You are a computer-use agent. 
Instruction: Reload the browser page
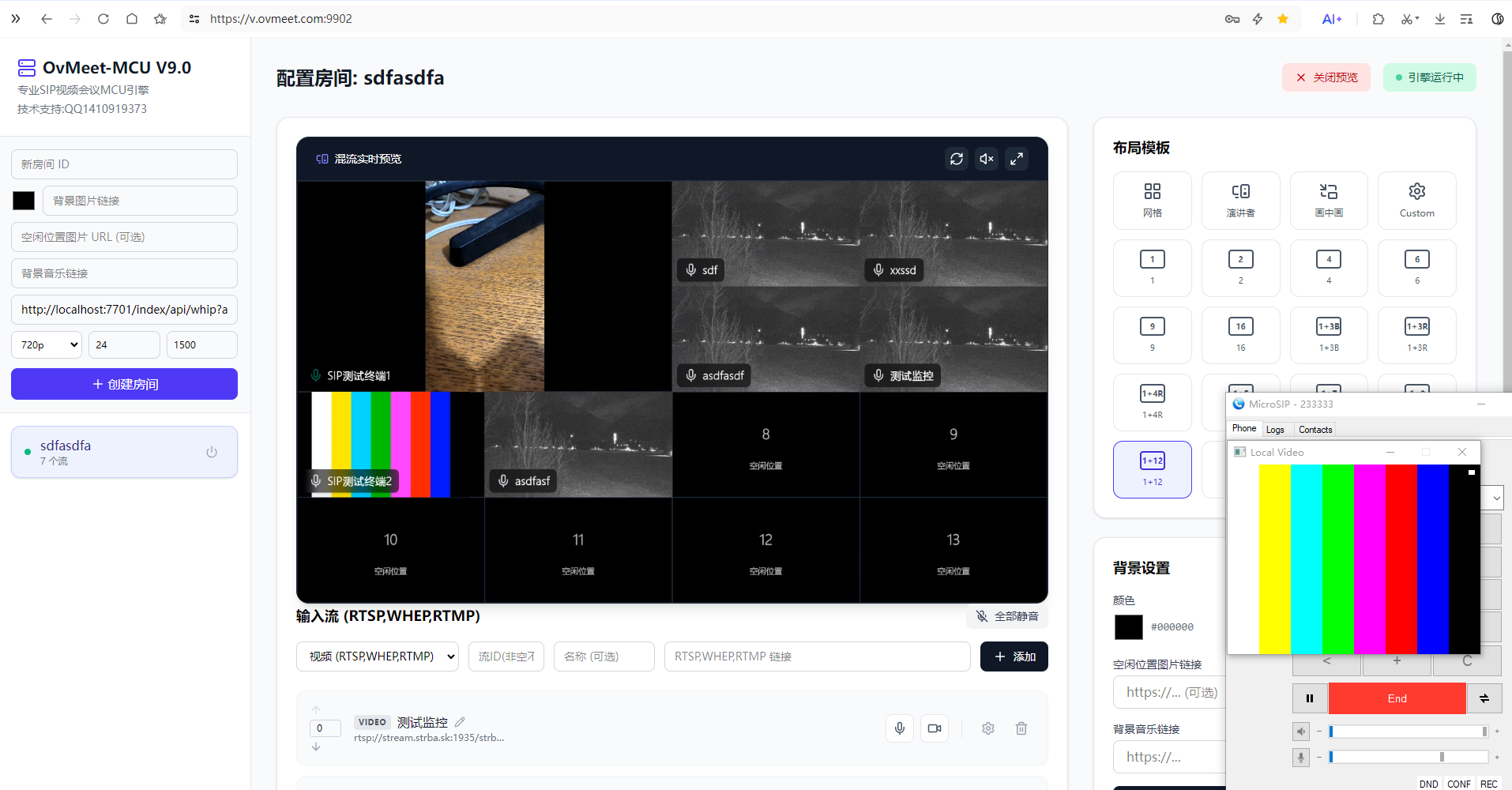point(103,19)
